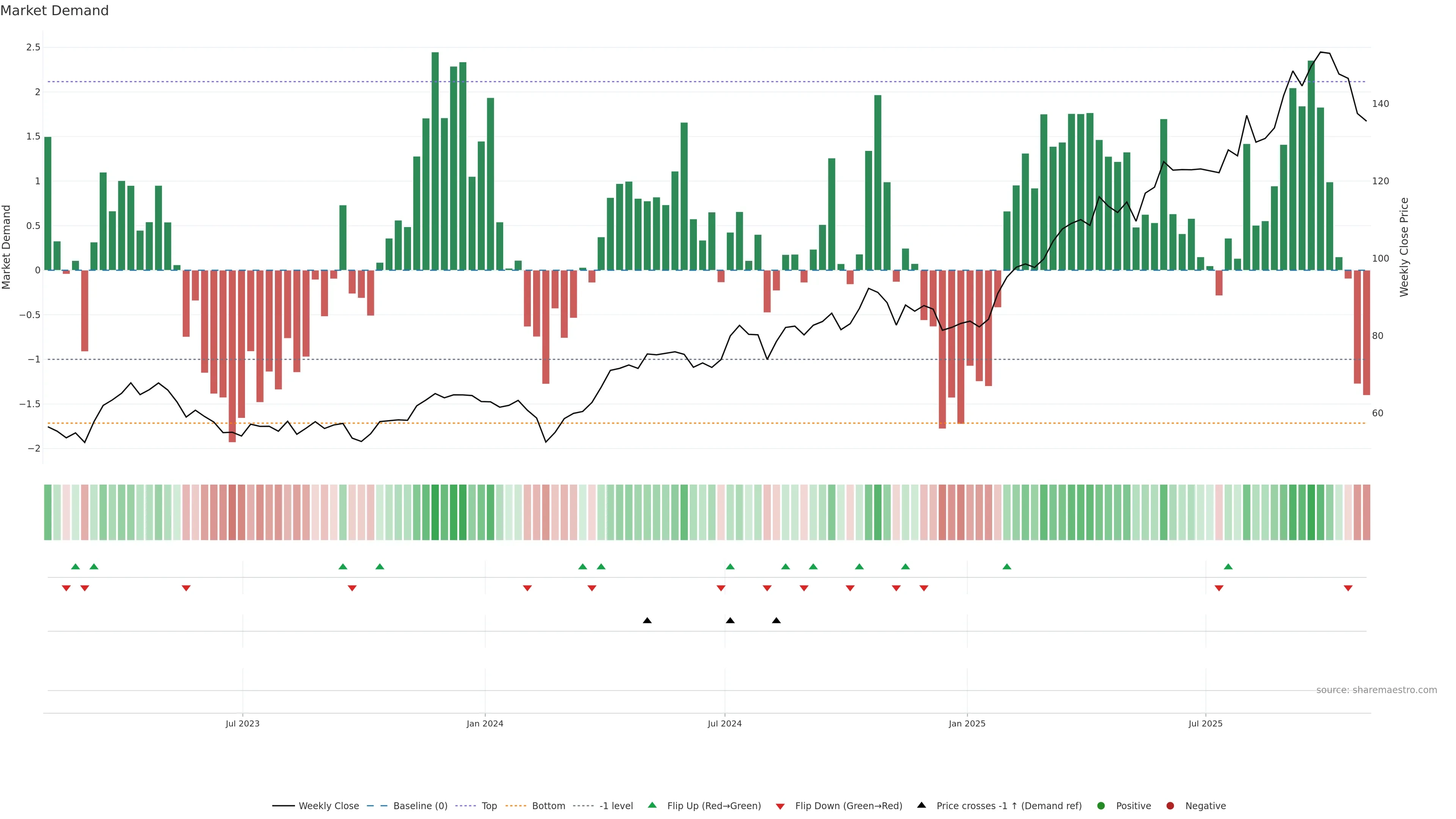Click green Flip Up triangle legend icon
This screenshot has height=819, width=1456.
click(652, 805)
